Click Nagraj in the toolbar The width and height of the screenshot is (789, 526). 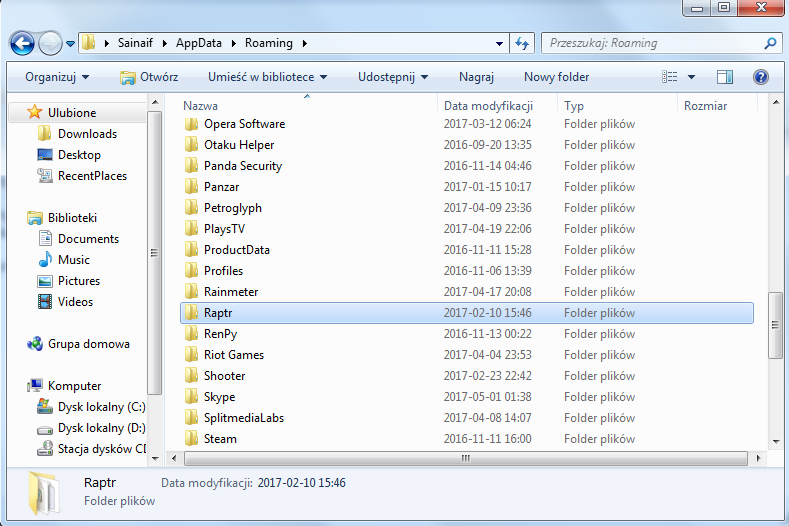476,77
